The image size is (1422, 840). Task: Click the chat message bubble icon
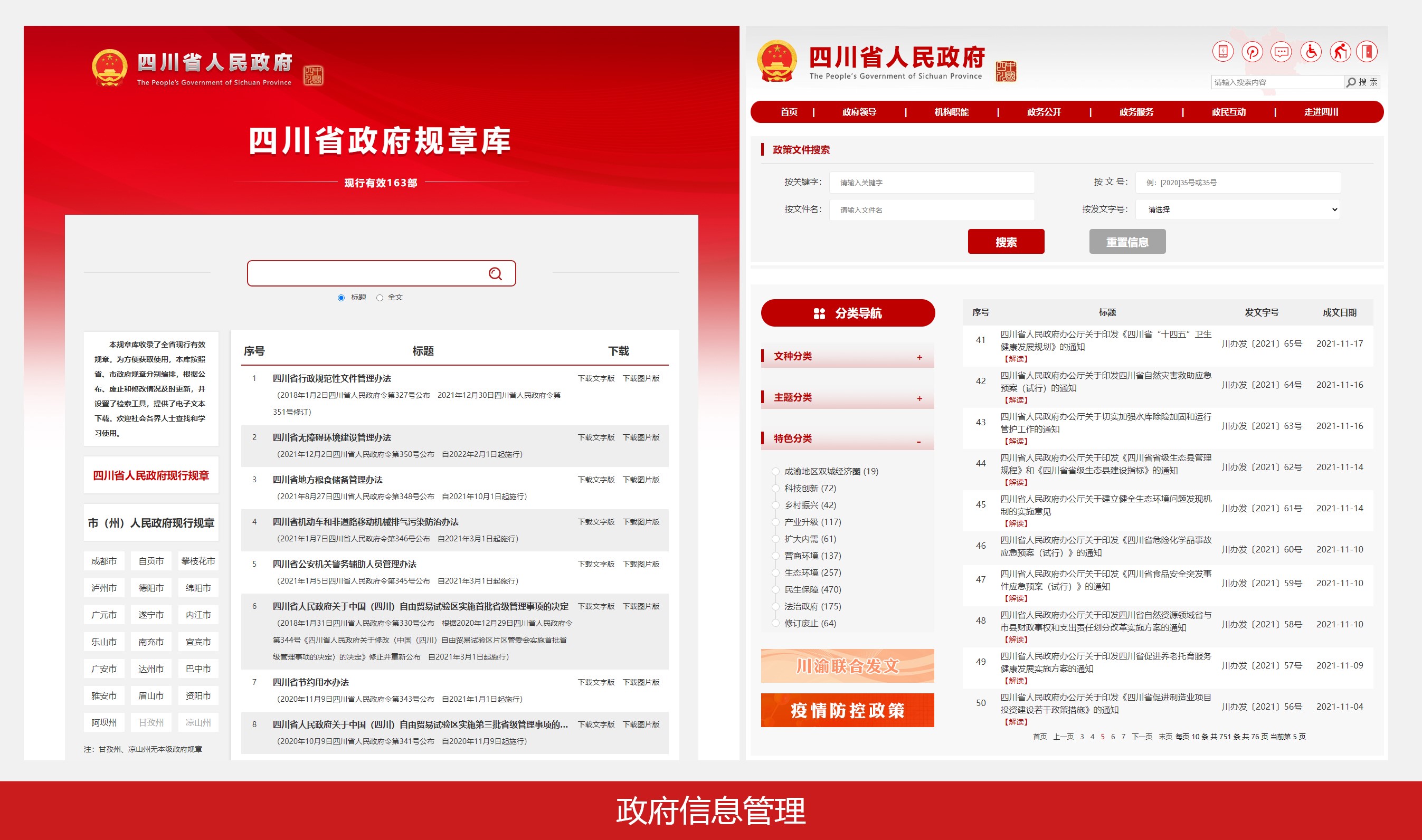1281,52
